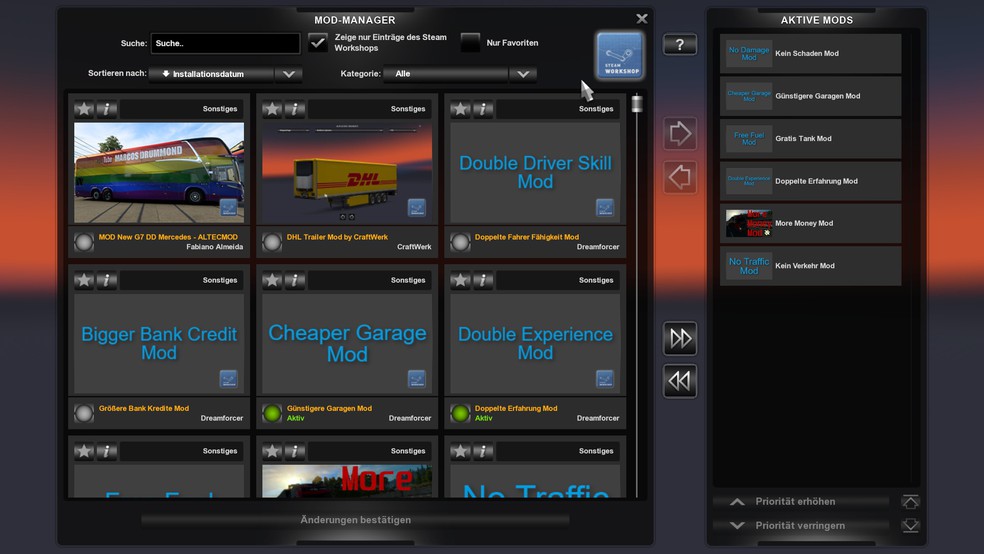984x554 pixels.
Task: Select the Cheaper Garage Mod thumbnail
Action: point(347,344)
